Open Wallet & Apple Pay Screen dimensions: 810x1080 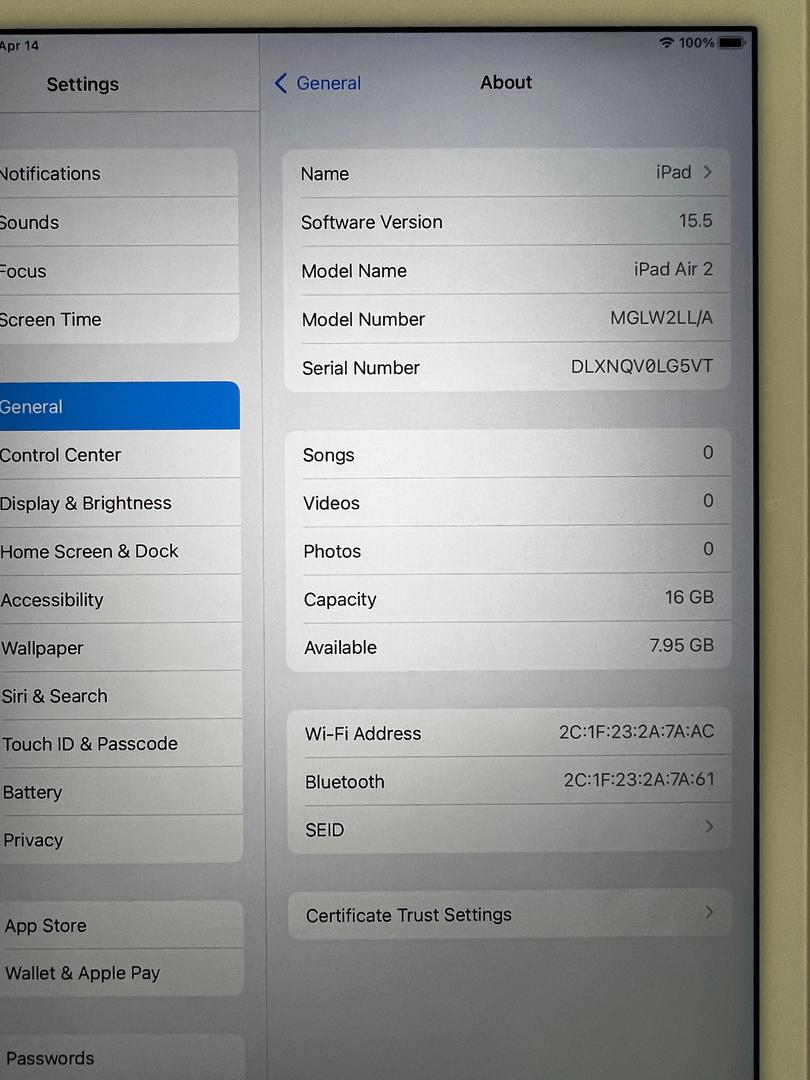(x=122, y=973)
